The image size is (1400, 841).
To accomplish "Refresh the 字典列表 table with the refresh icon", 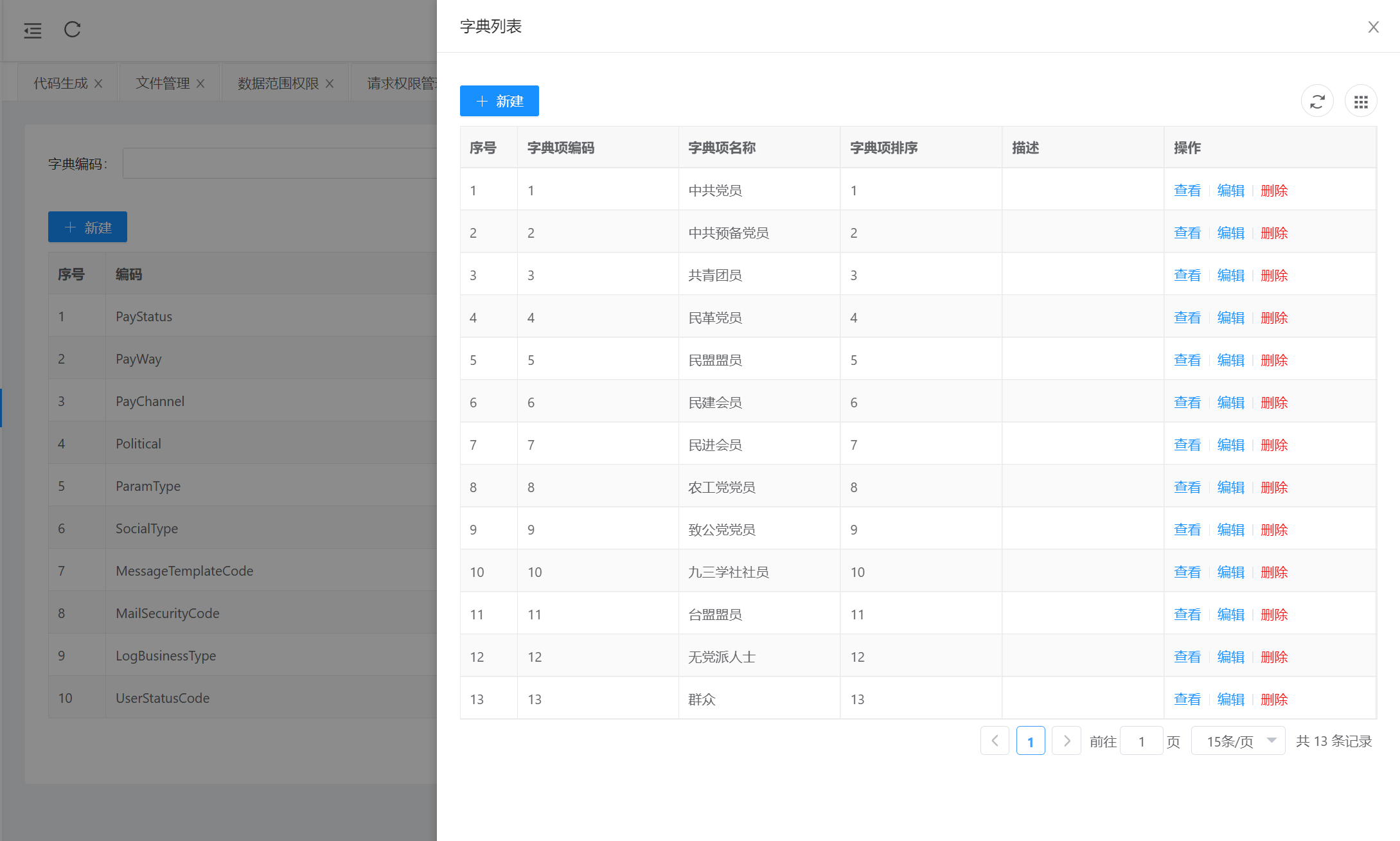I will 1317,101.
